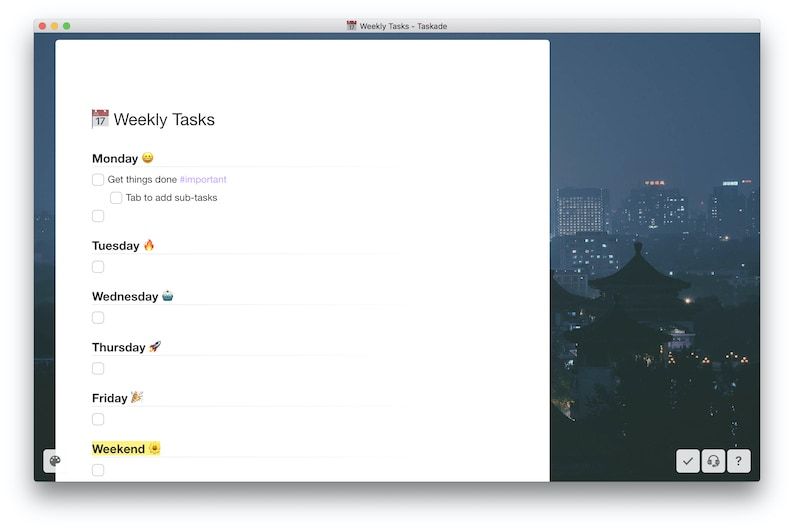Click the yellow minimize window button
The width and height of the screenshot is (794, 530).
coord(55,25)
